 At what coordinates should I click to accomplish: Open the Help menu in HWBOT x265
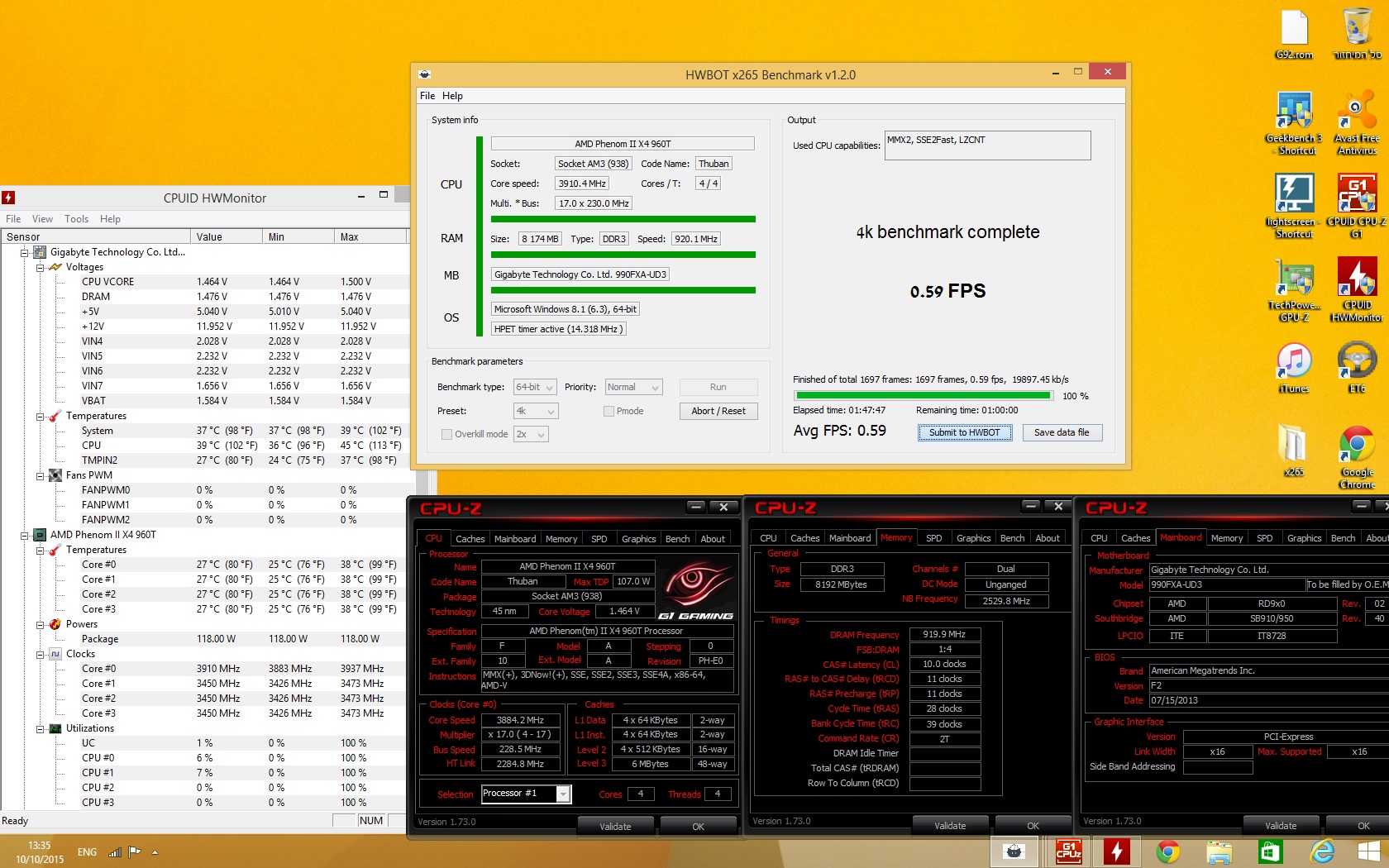[x=452, y=96]
